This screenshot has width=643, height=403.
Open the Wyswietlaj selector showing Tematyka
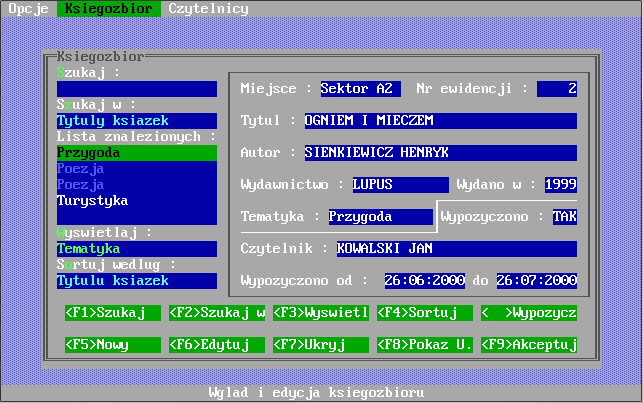pos(136,249)
